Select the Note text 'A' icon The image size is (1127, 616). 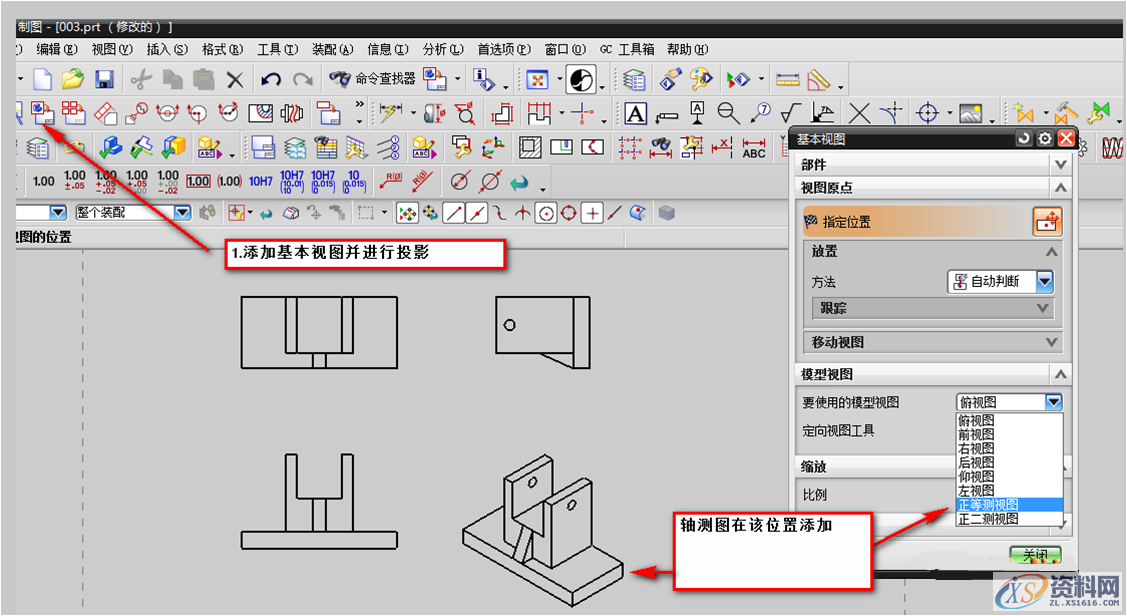point(637,115)
